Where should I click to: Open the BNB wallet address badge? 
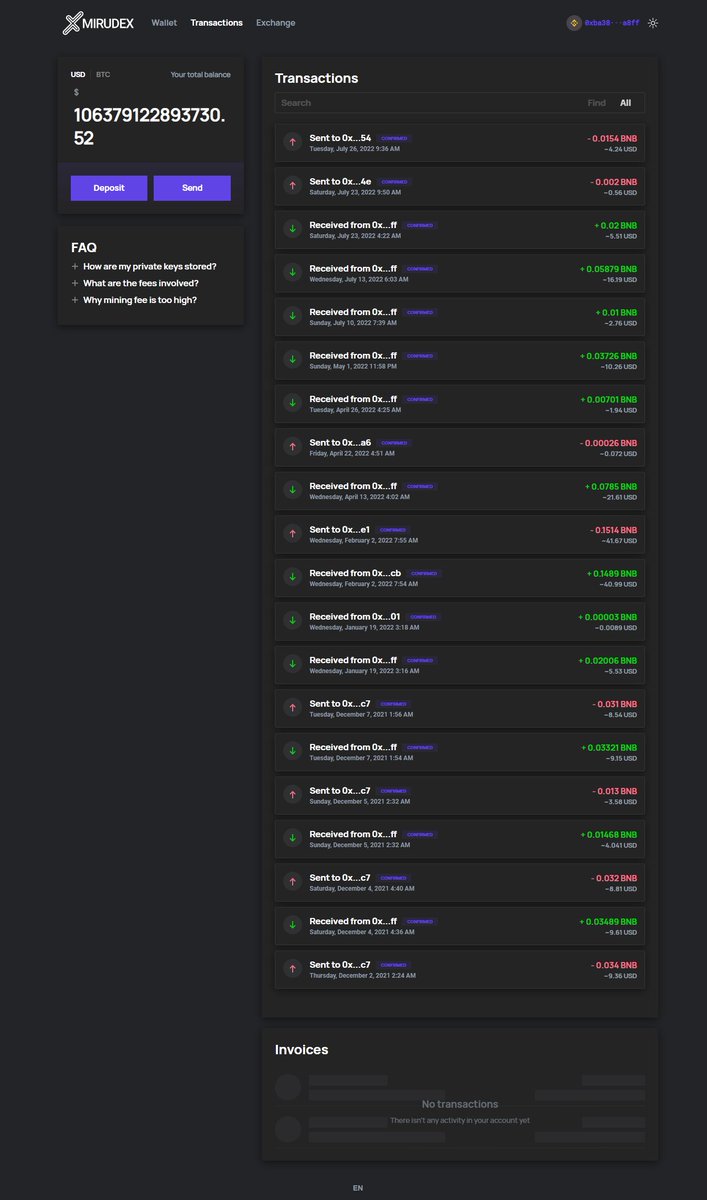603,23
